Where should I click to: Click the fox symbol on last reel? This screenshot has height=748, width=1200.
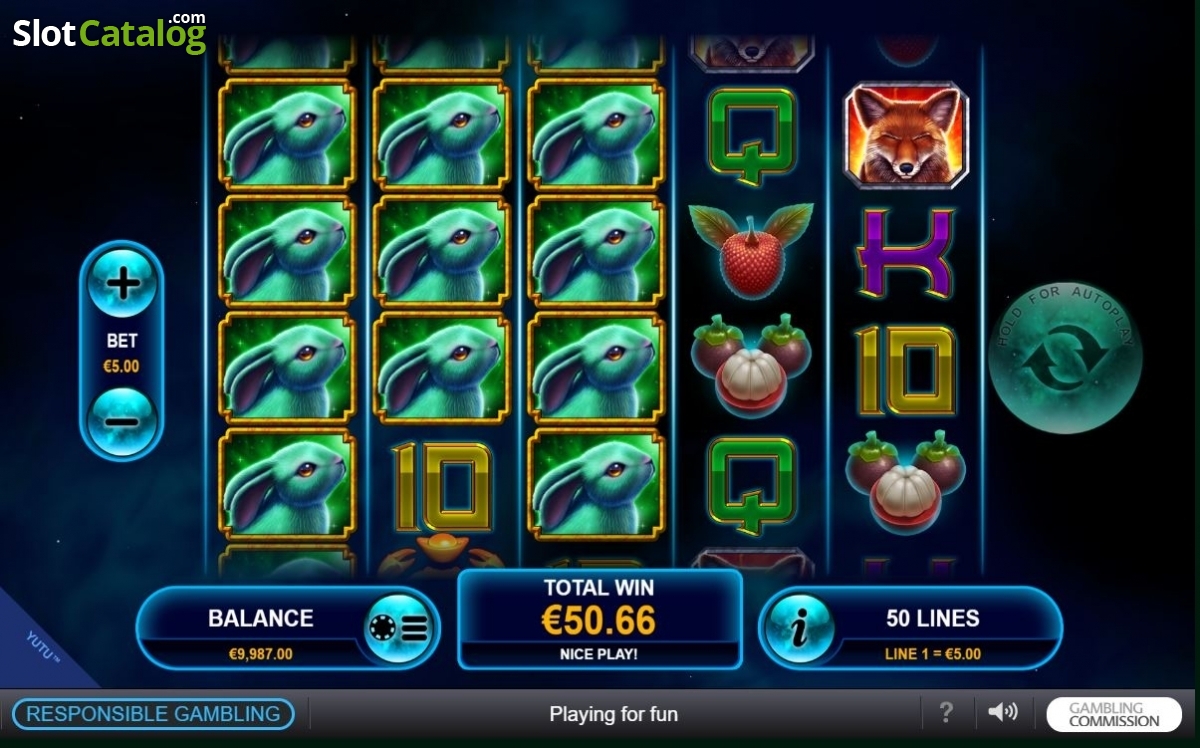[906, 136]
